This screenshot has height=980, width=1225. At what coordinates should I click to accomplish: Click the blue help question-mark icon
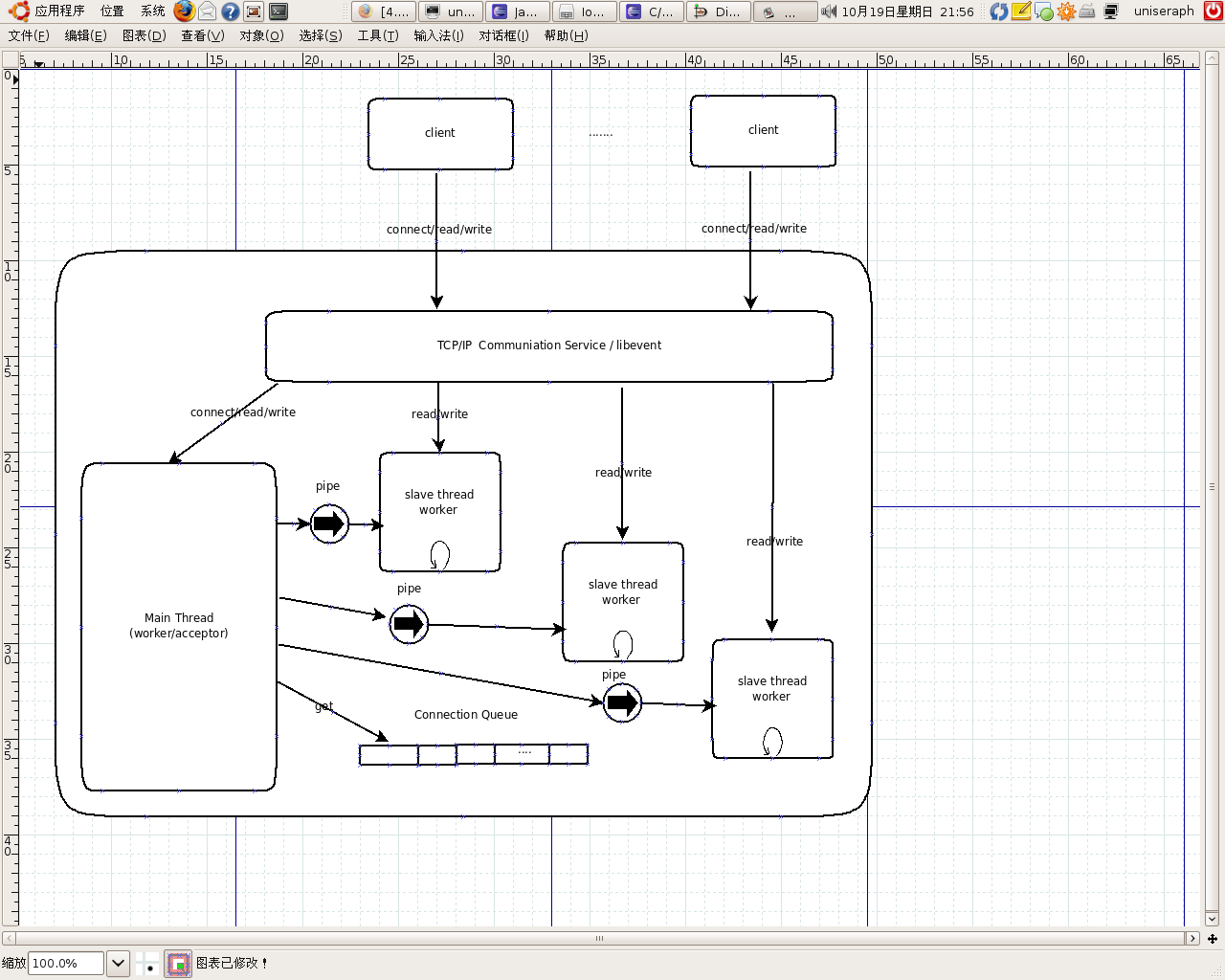[x=231, y=11]
